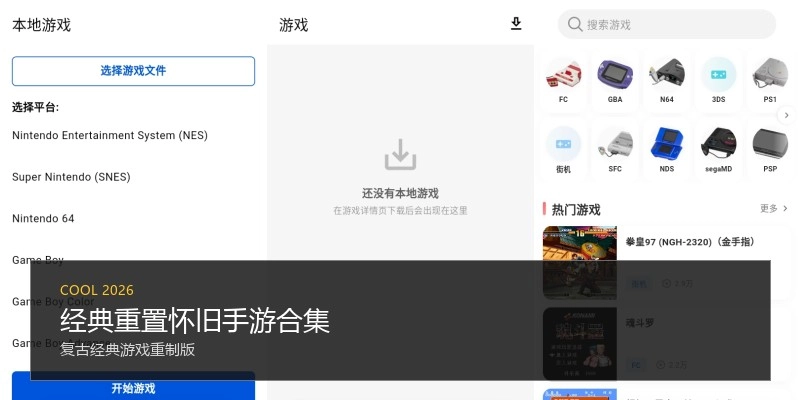This screenshot has height=400, width=800.
Task: Click the 选择游戏文件 button
Action: point(133,71)
